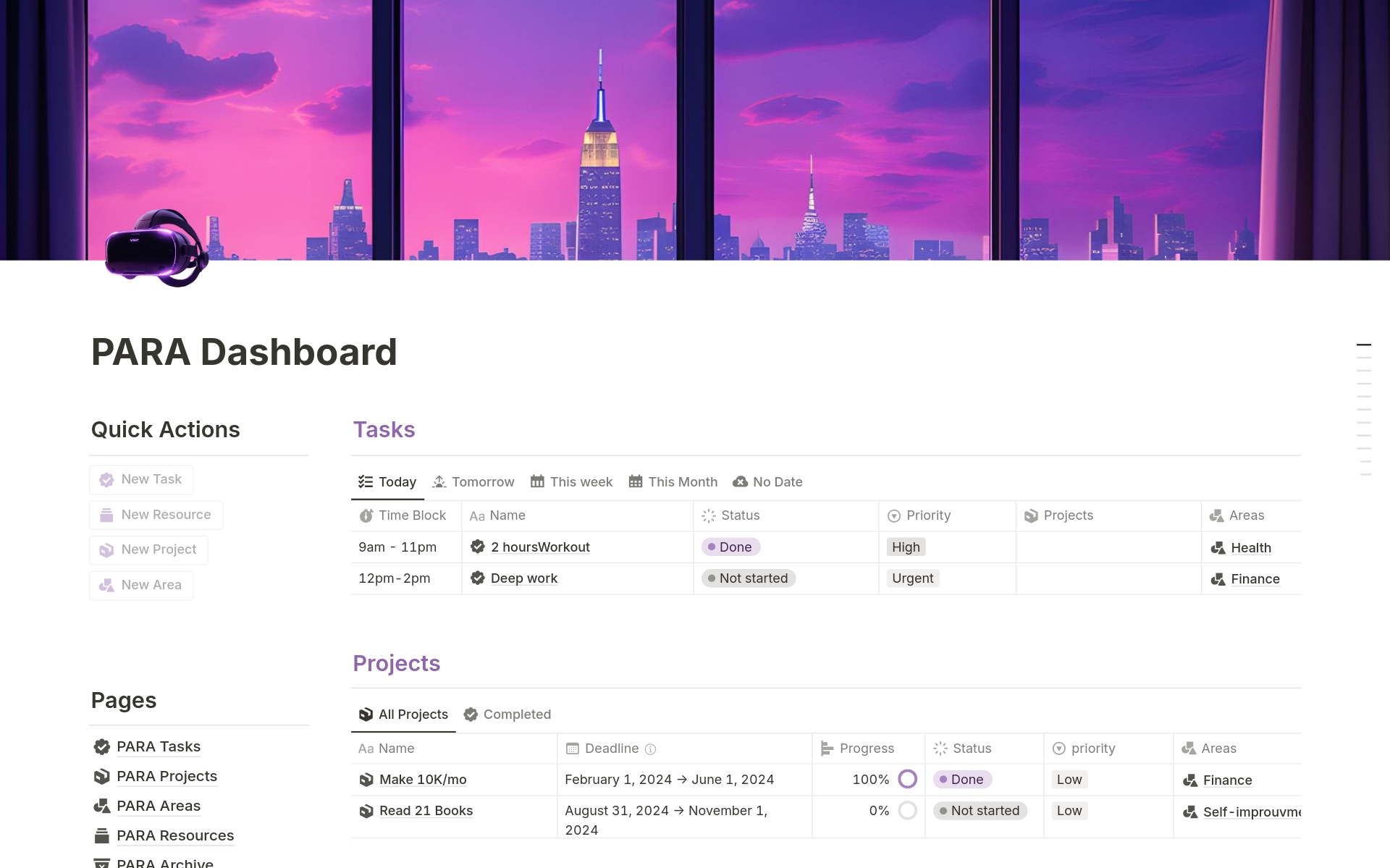Click the New Task button
This screenshot has width=1390, height=868.
click(x=141, y=480)
